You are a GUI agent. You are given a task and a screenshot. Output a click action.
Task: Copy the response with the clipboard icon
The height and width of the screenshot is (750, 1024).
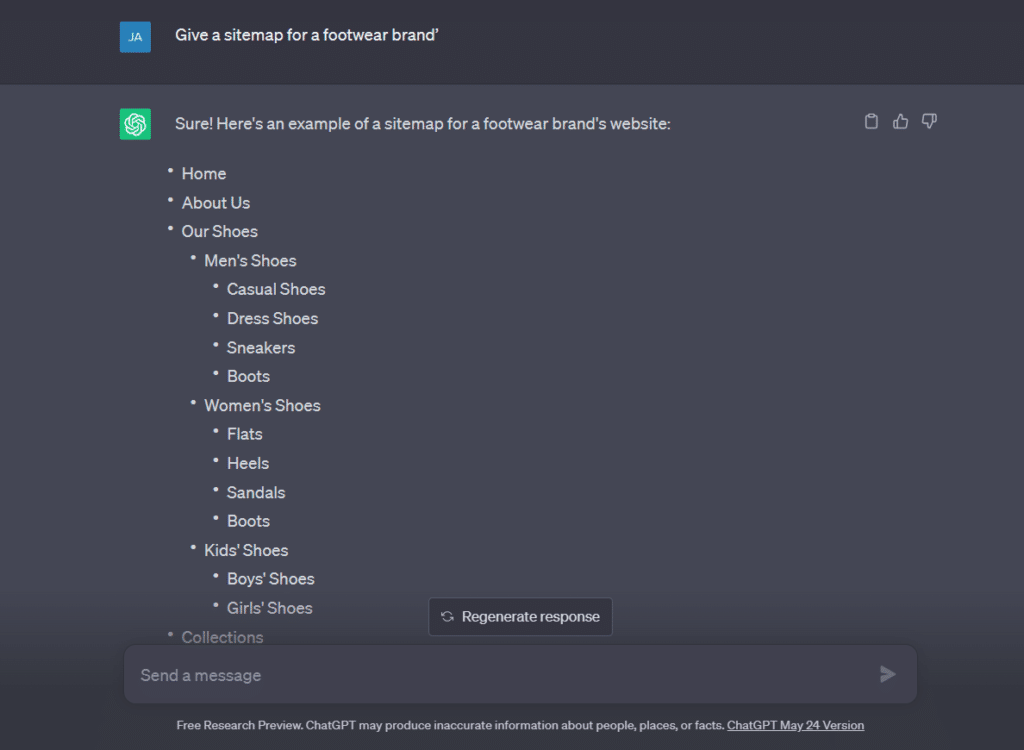tap(871, 122)
